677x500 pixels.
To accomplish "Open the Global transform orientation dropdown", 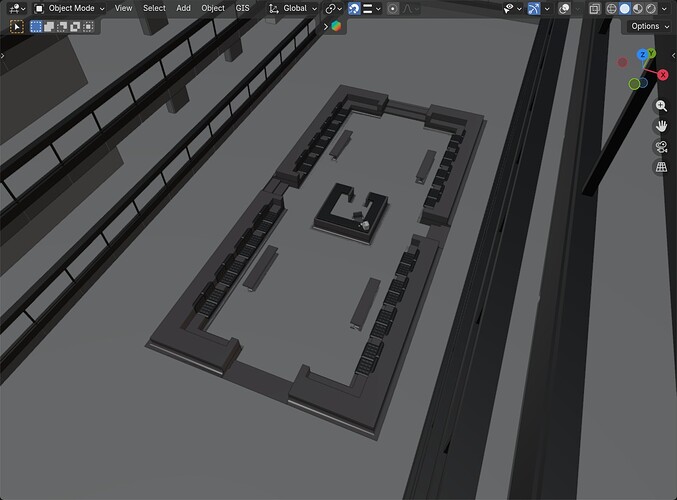I will (293, 8).
